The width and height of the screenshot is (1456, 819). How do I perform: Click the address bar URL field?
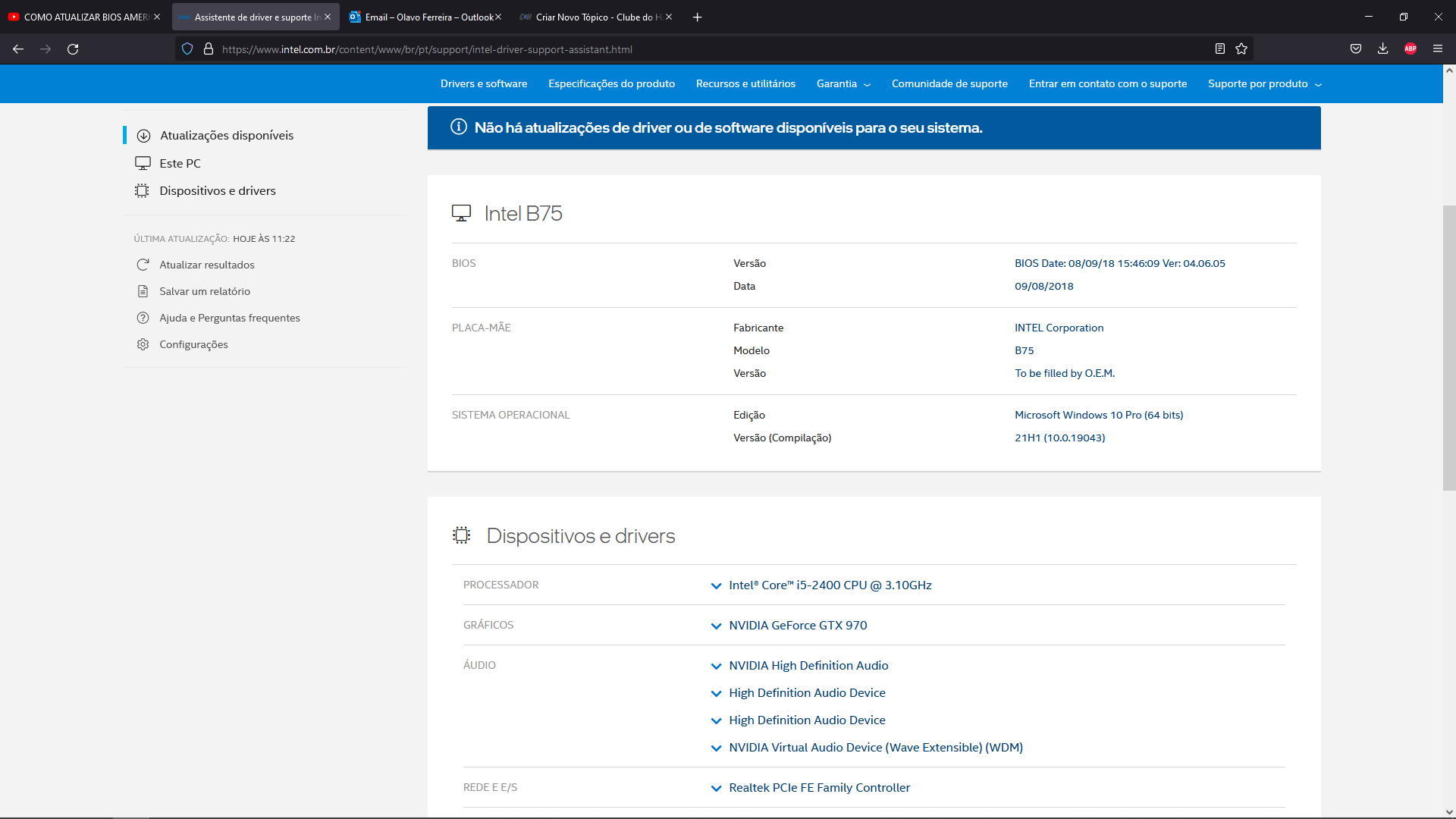tap(713, 49)
